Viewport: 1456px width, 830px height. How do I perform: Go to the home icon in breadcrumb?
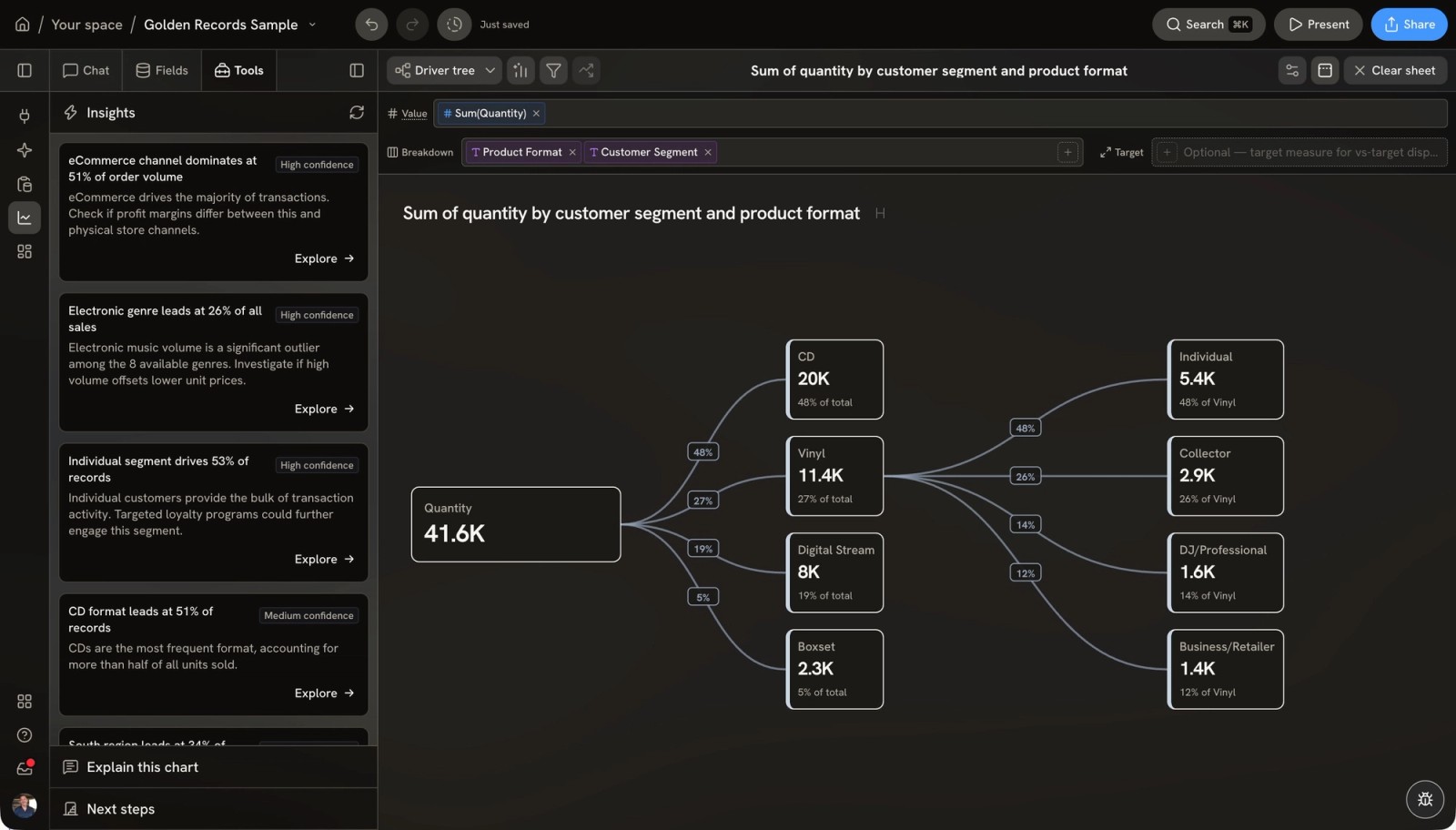pyautogui.click(x=22, y=25)
